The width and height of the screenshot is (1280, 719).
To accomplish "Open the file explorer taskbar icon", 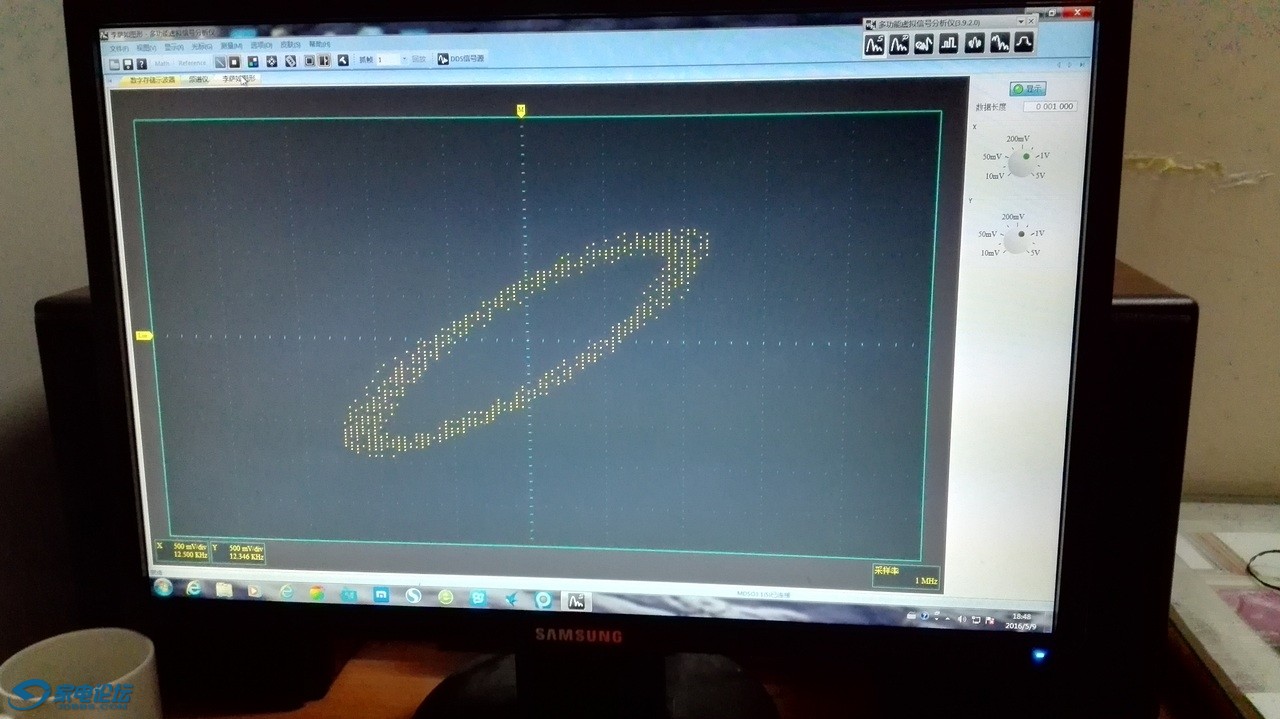I will tap(224, 590).
